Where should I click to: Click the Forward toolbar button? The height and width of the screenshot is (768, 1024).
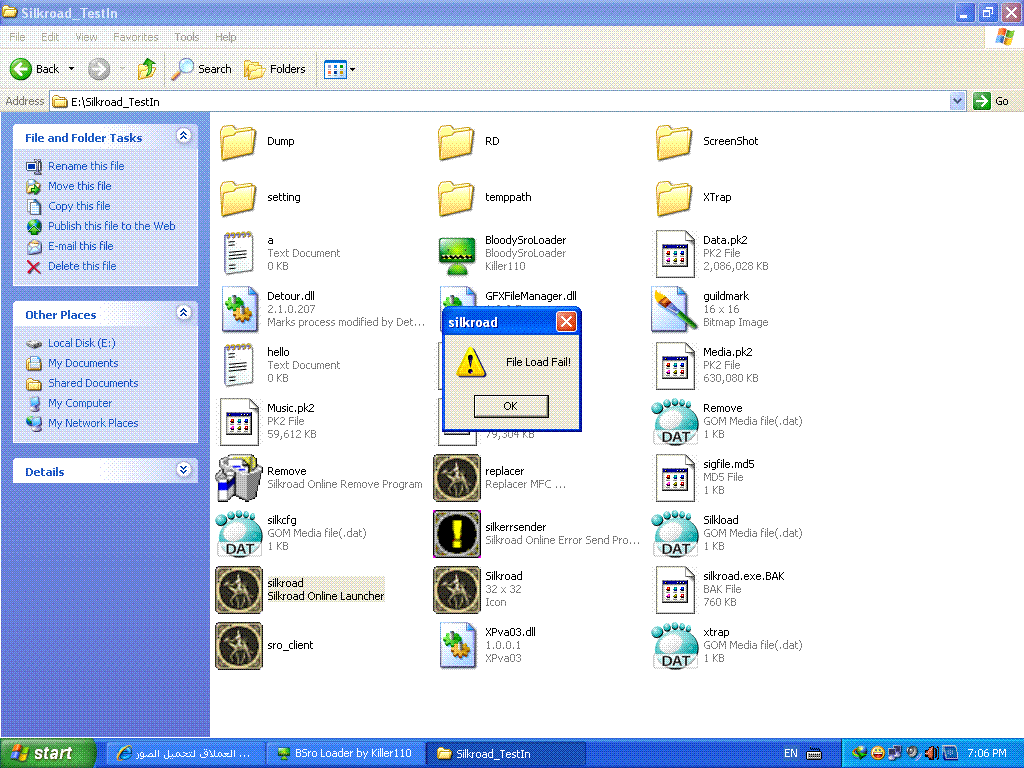click(x=99, y=69)
